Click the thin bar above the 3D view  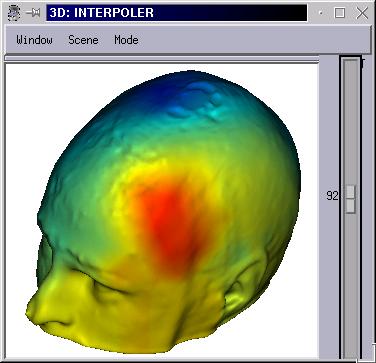click(x=162, y=59)
